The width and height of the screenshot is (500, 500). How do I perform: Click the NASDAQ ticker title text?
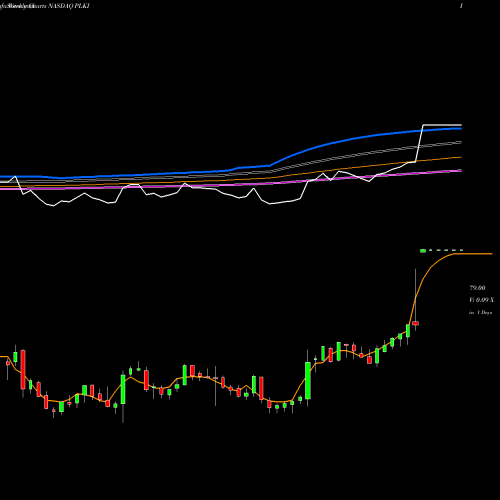click(x=69, y=6)
